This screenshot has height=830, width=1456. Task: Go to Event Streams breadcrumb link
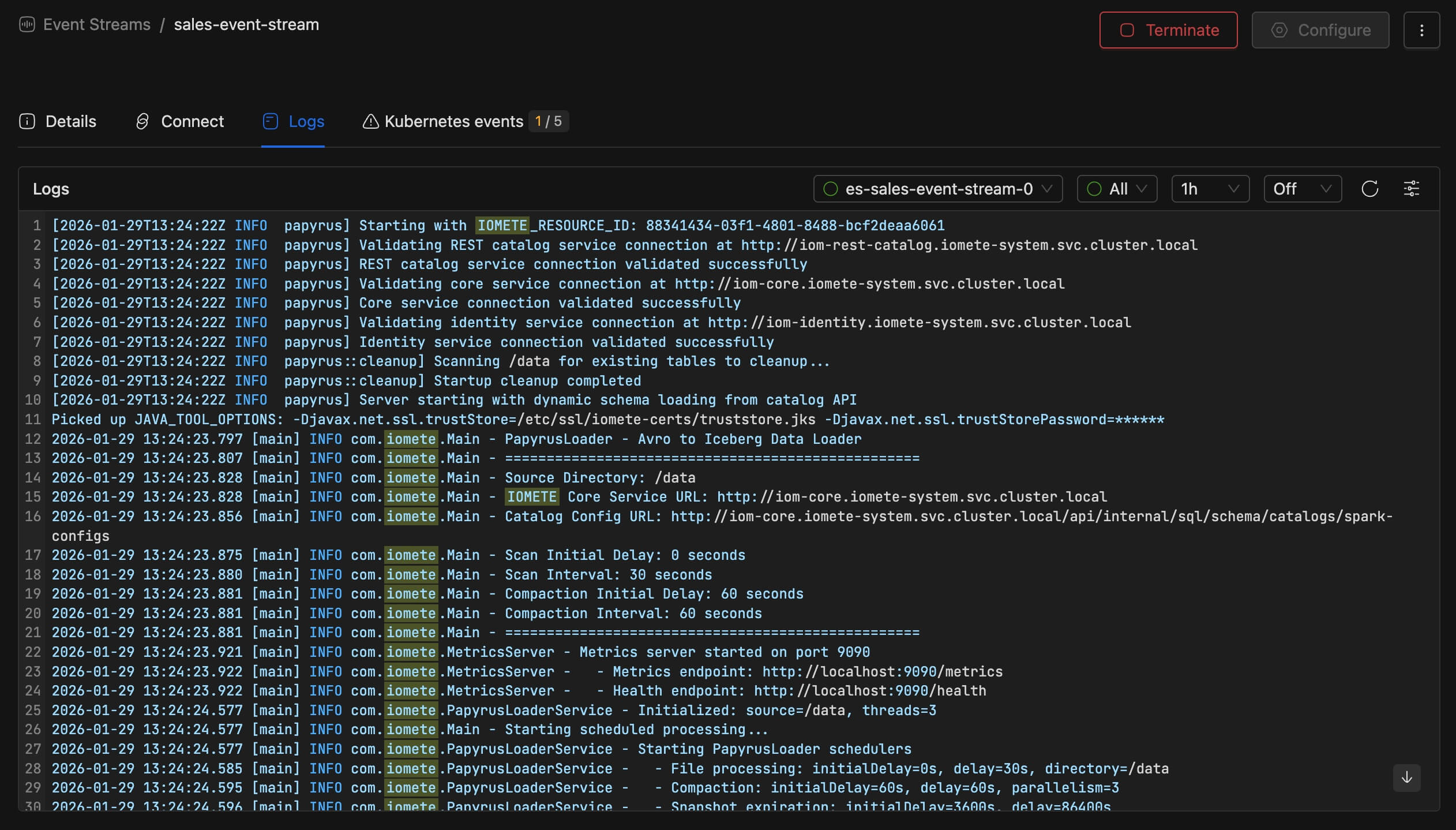[96, 25]
